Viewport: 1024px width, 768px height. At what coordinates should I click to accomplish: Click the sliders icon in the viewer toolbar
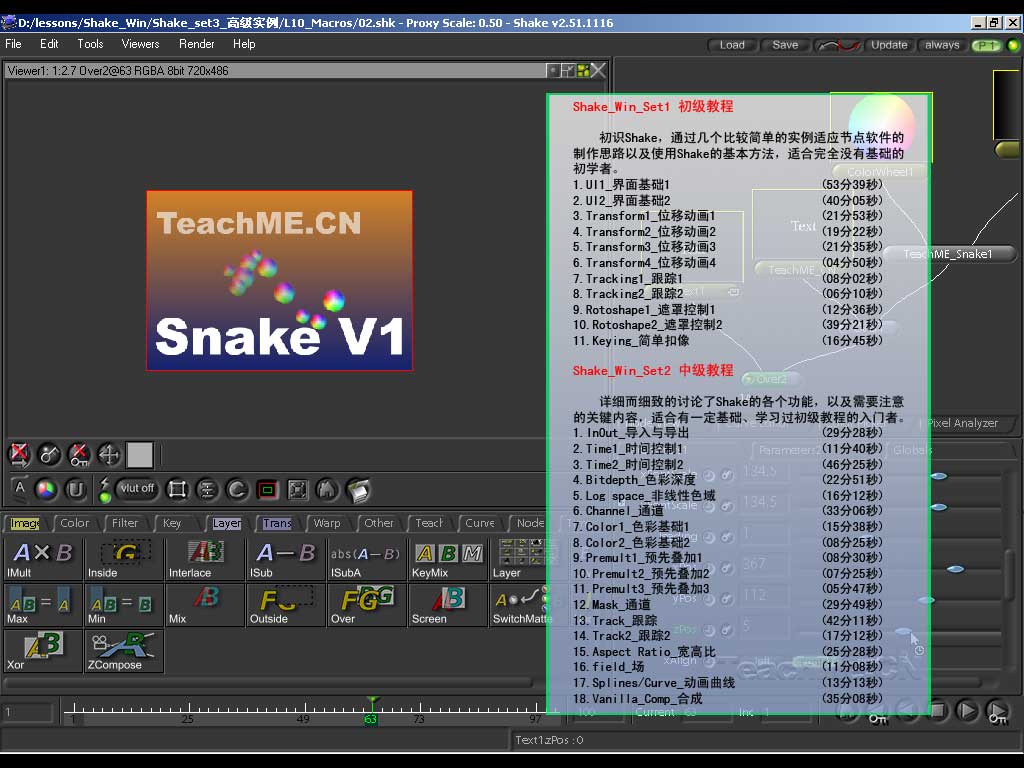pos(207,489)
